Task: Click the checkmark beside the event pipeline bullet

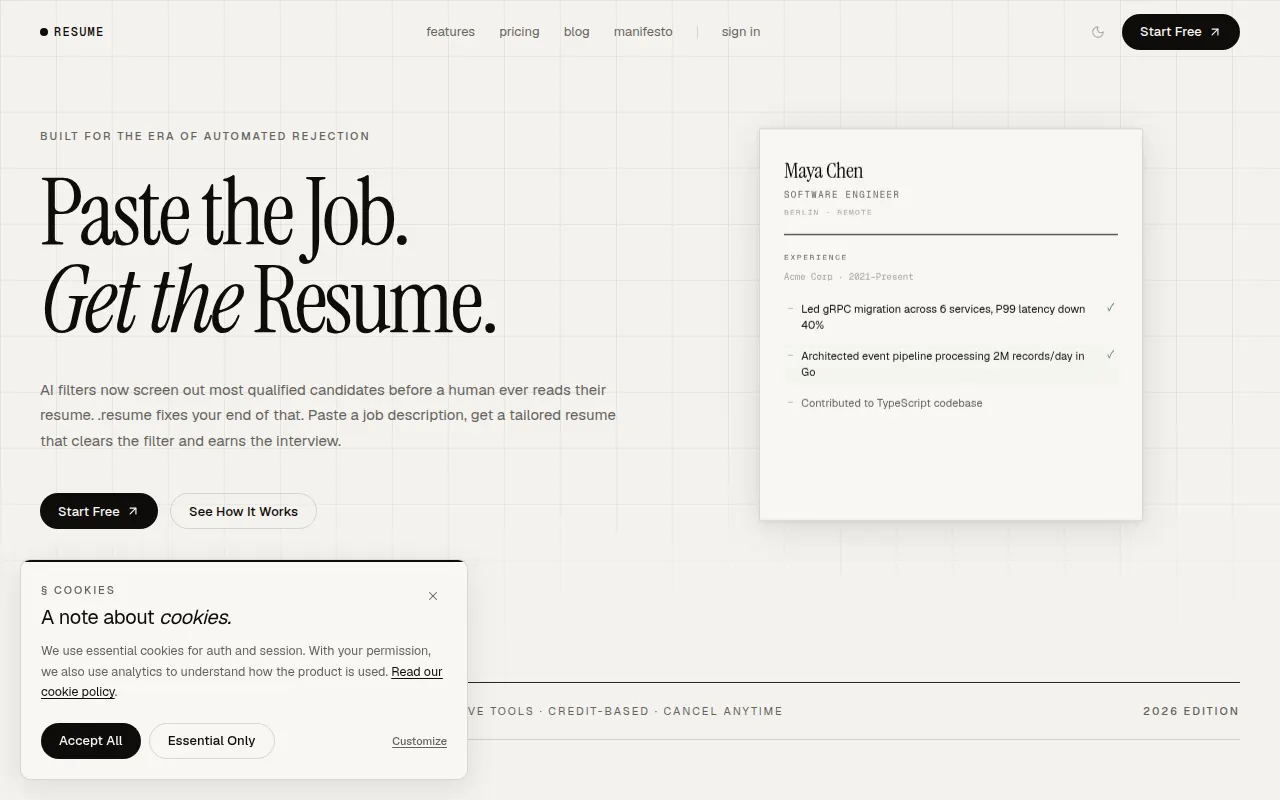Action: coord(1110,355)
